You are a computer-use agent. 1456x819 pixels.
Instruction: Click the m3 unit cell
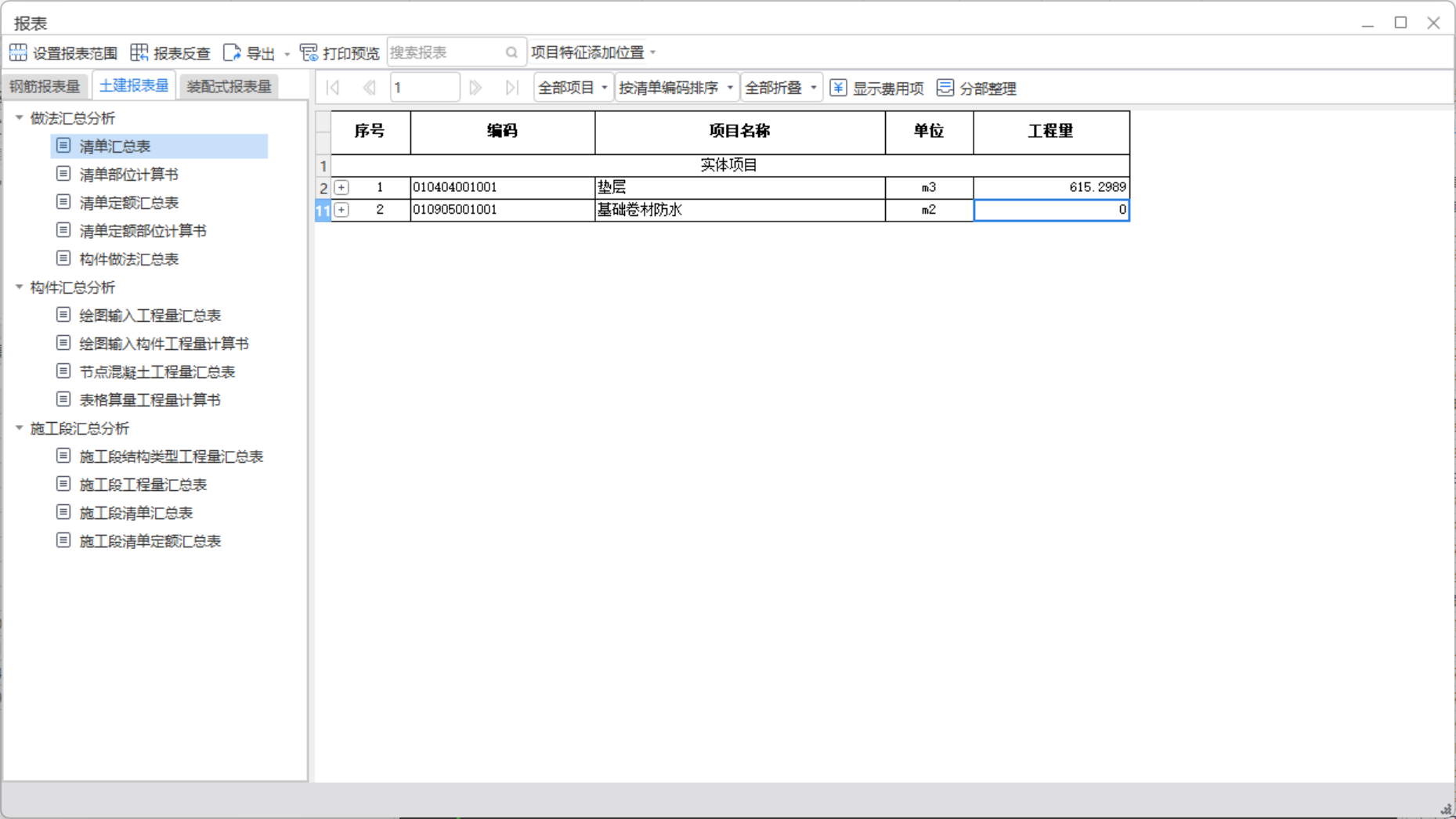(x=929, y=188)
